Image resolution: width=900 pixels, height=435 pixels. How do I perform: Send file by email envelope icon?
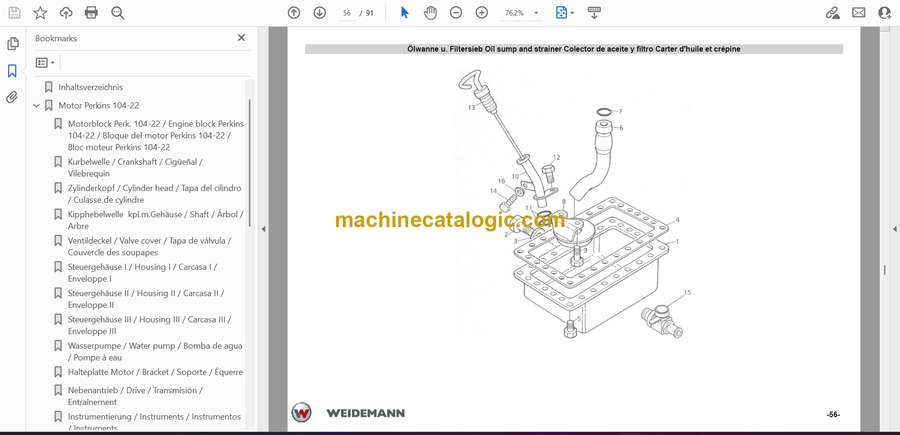[859, 13]
